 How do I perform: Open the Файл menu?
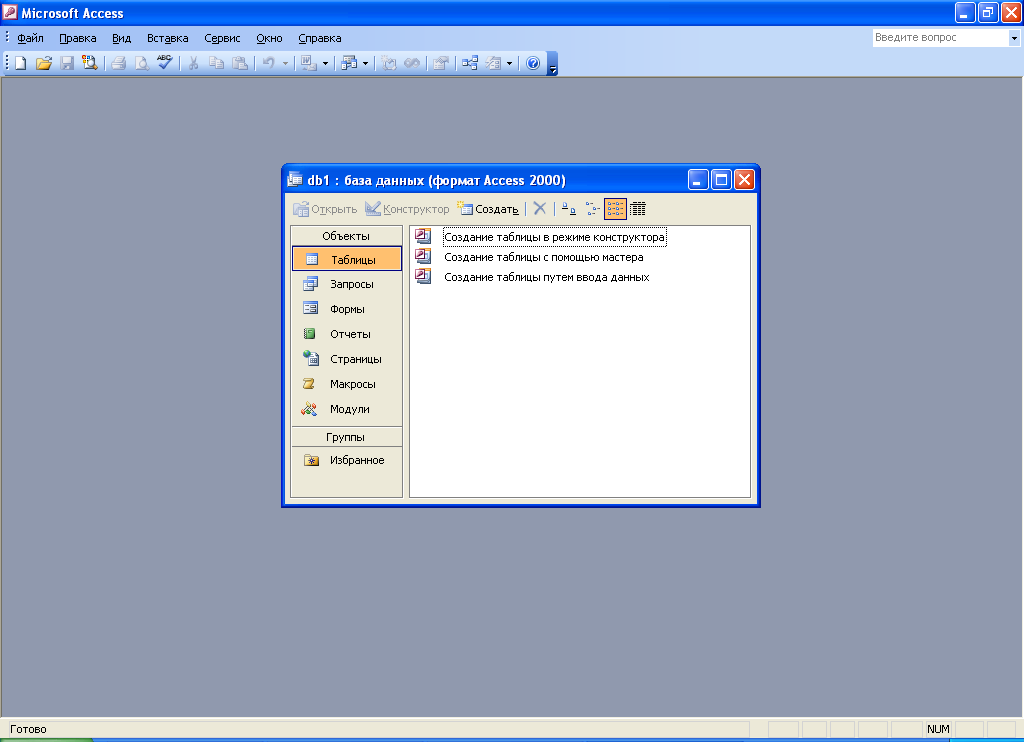[x=30, y=38]
